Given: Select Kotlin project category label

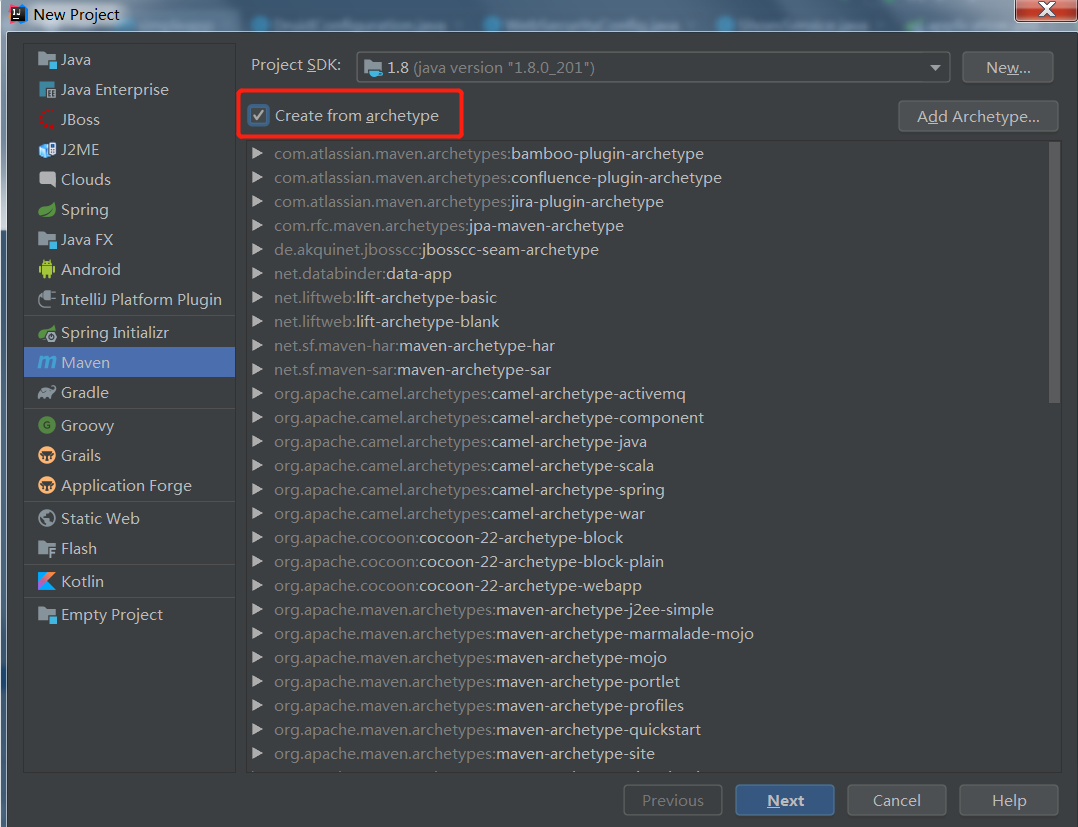Looking at the screenshot, I should [82, 582].
